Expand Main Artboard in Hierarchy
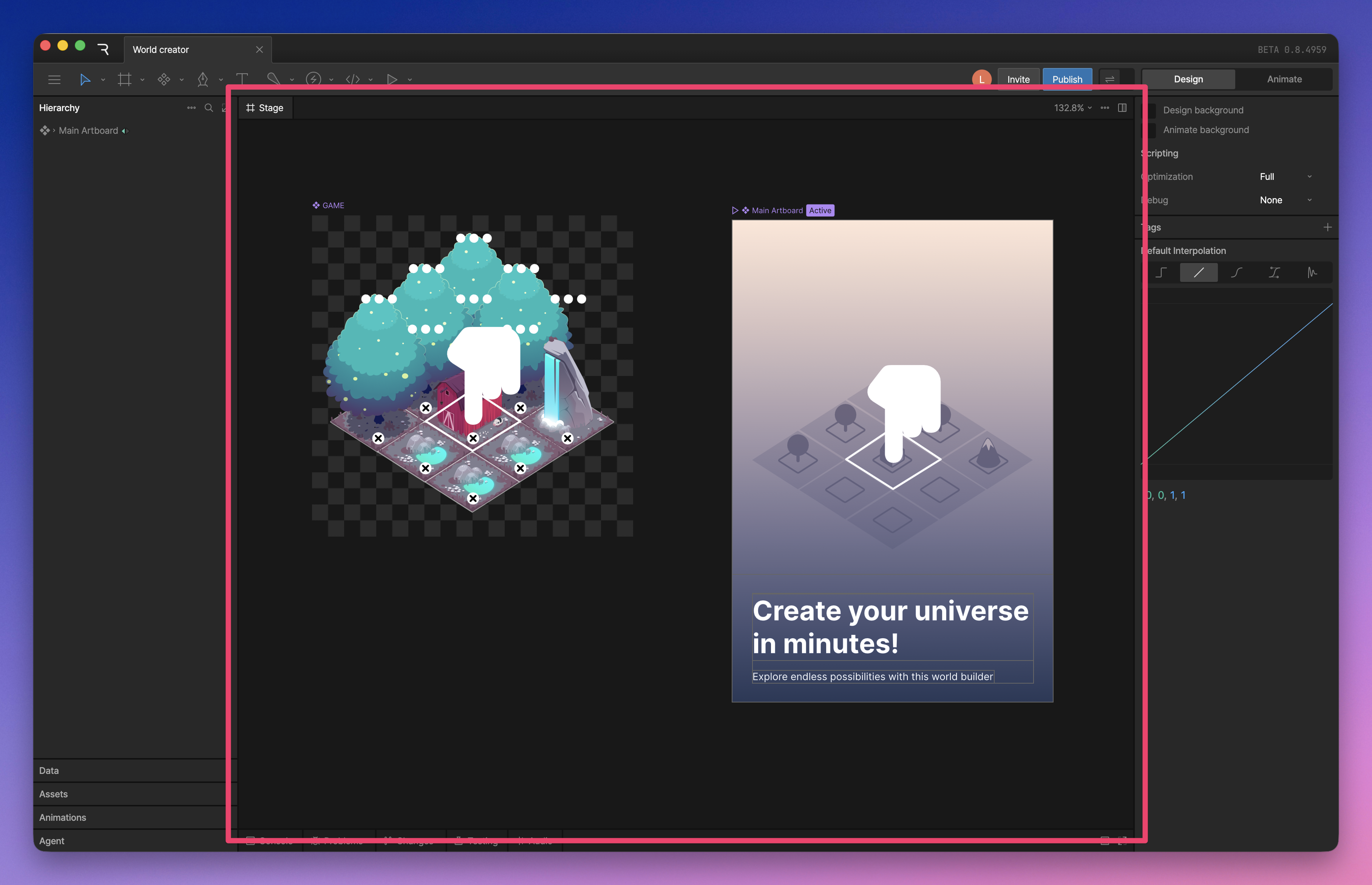The width and height of the screenshot is (1372, 885). (x=54, y=130)
